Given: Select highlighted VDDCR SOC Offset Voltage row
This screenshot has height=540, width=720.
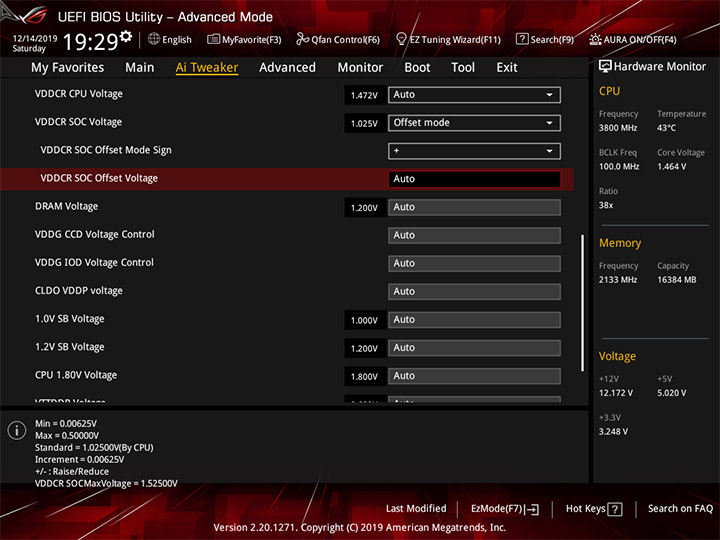Looking at the screenshot, I should pos(287,179).
